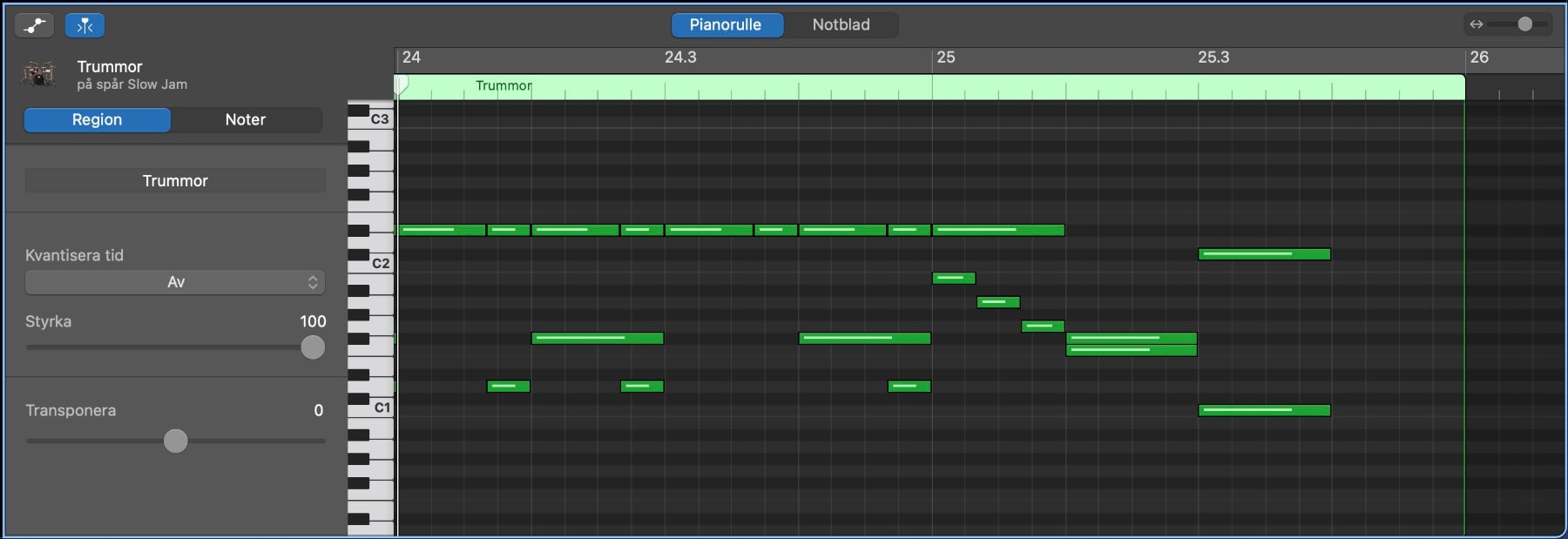
Task: Switch to the Pianorulle view
Action: [726, 24]
